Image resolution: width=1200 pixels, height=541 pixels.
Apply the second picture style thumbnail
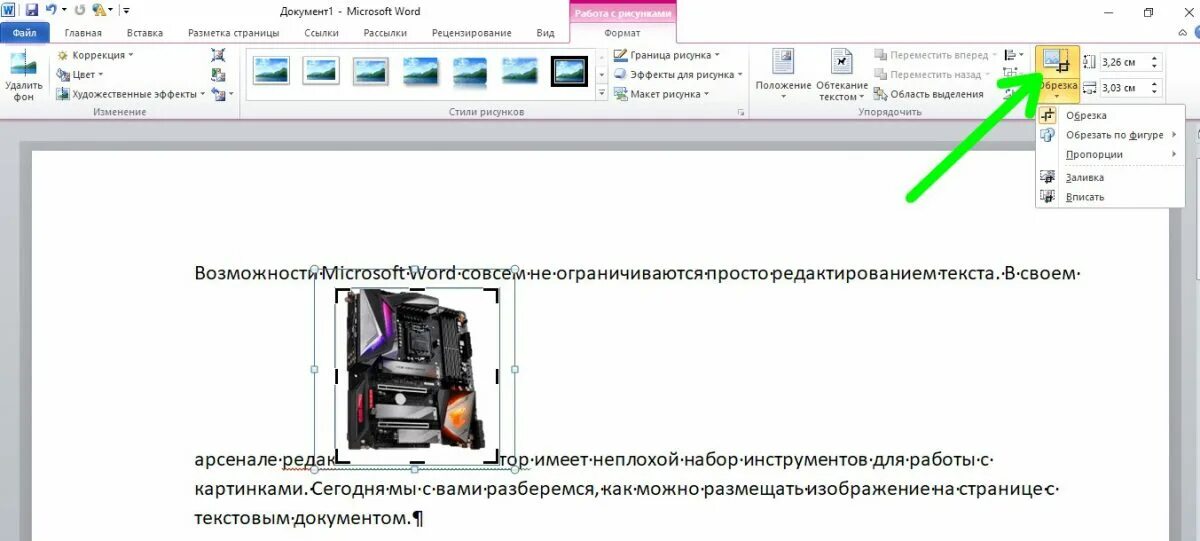321,70
